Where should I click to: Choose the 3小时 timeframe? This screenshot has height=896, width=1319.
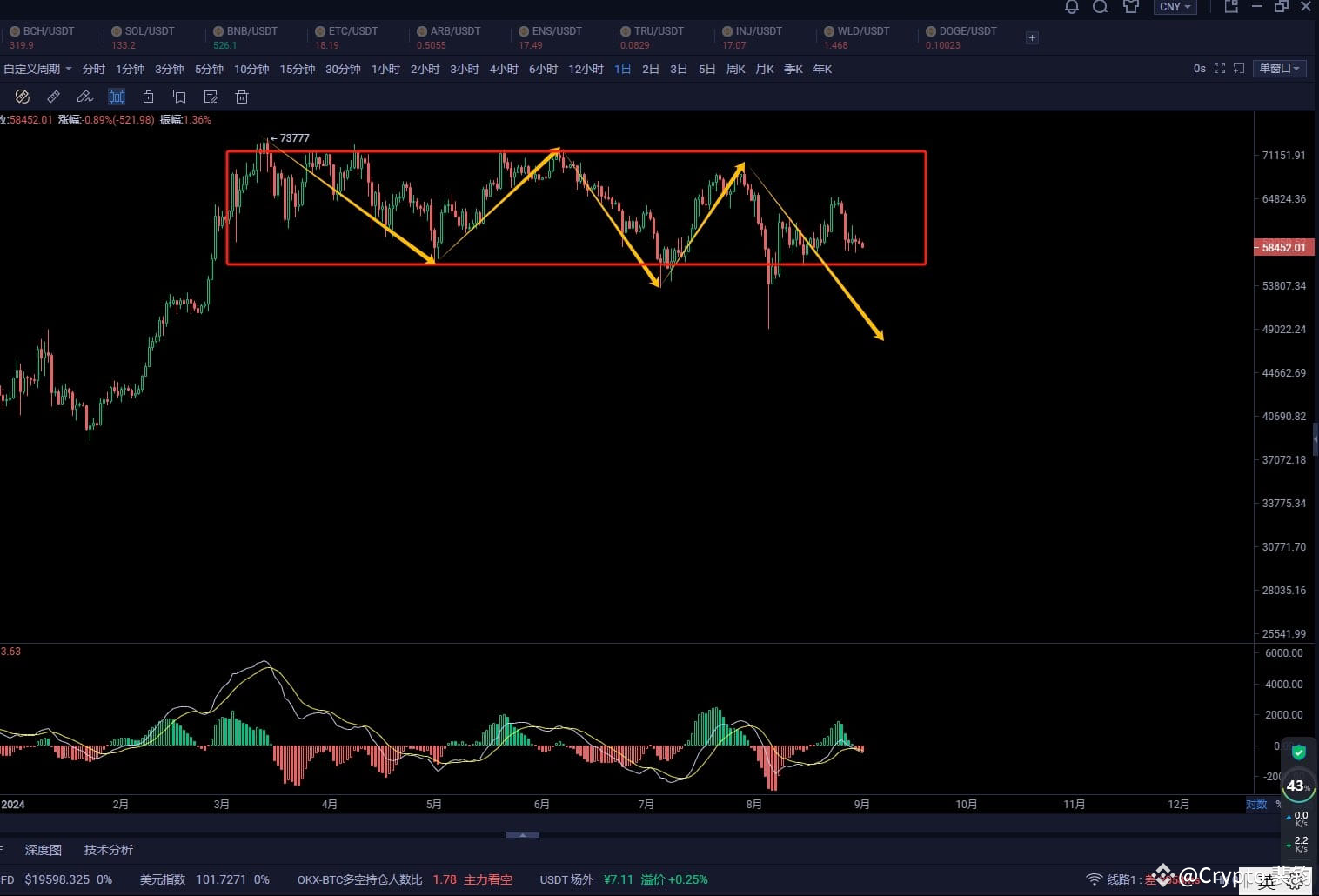click(x=465, y=69)
